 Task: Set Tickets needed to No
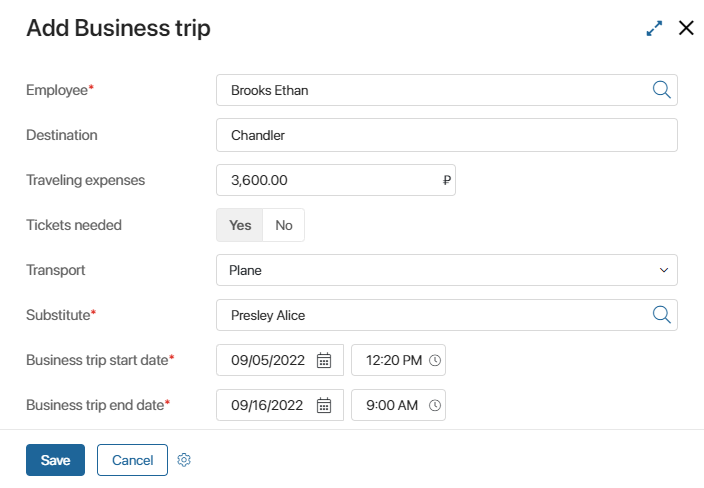(284, 225)
